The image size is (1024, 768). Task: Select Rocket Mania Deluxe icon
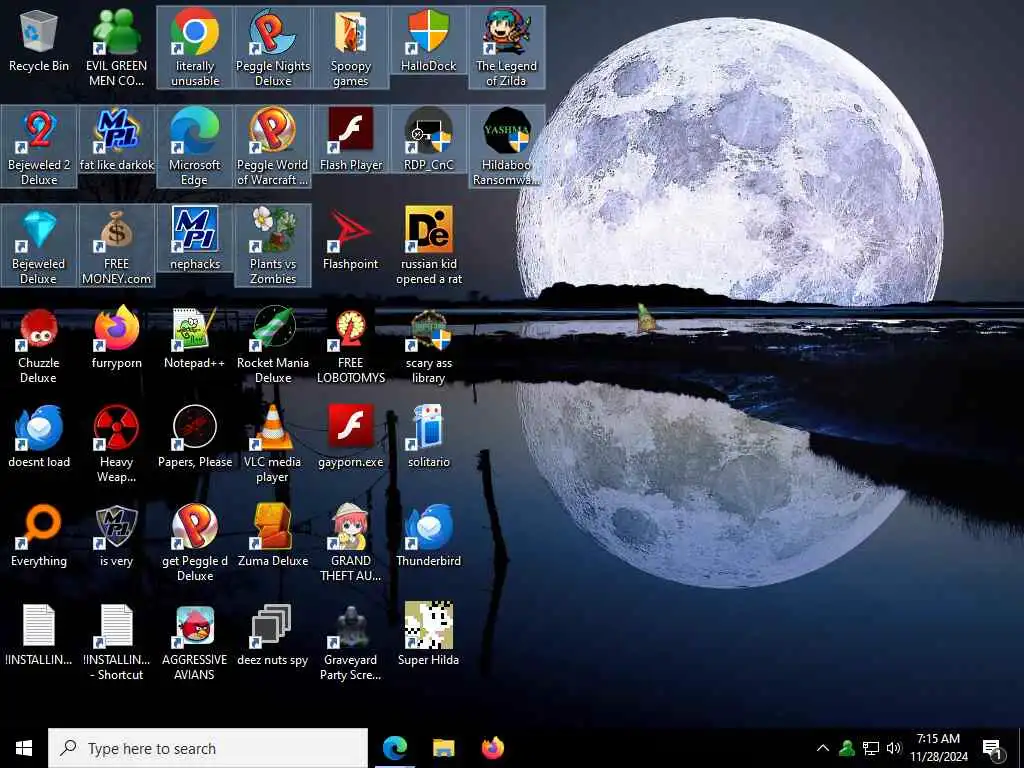coord(273,345)
